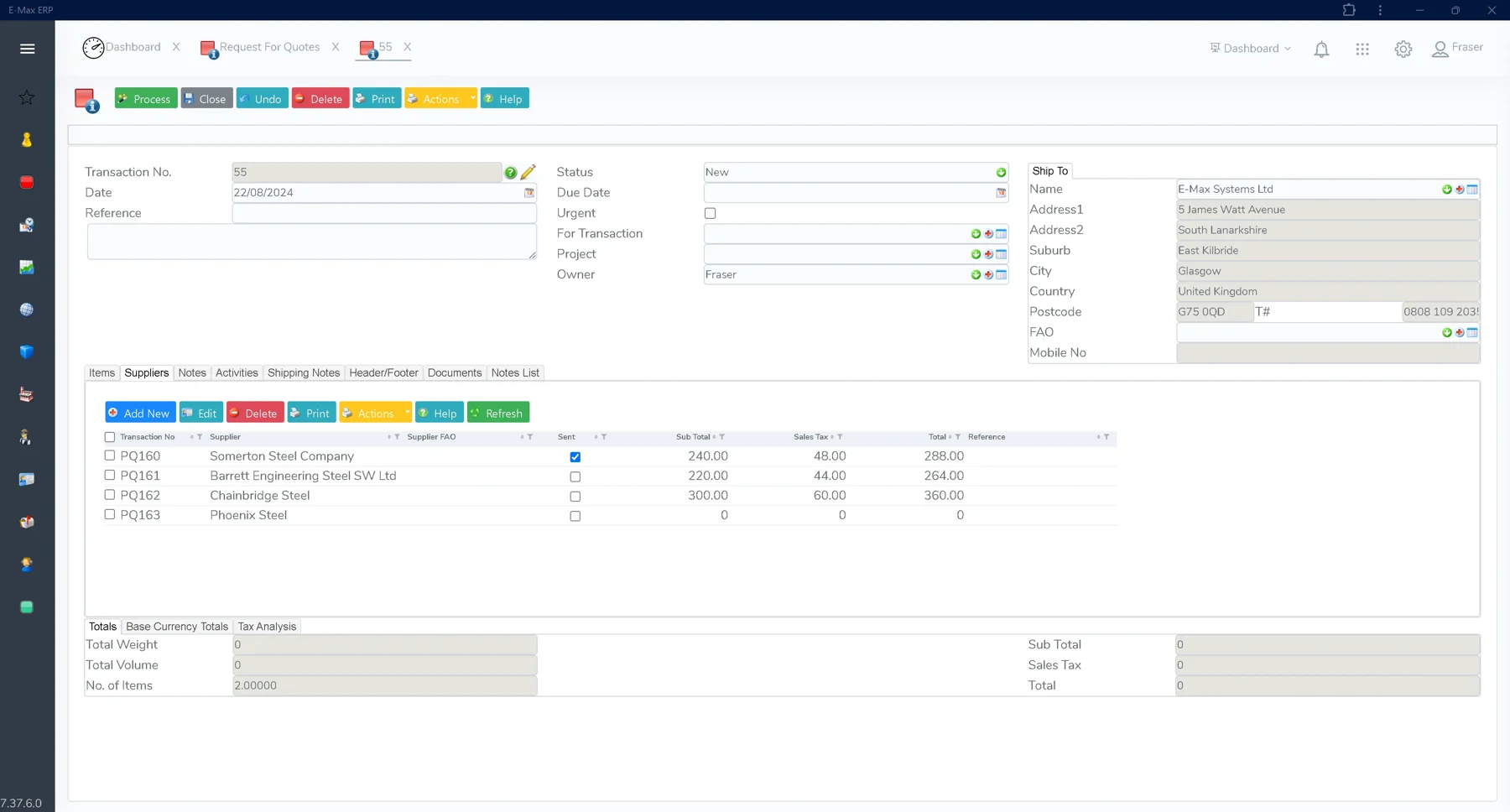This screenshot has height=812, width=1510.
Task: Open the notifications bell
Action: tap(1321, 49)
